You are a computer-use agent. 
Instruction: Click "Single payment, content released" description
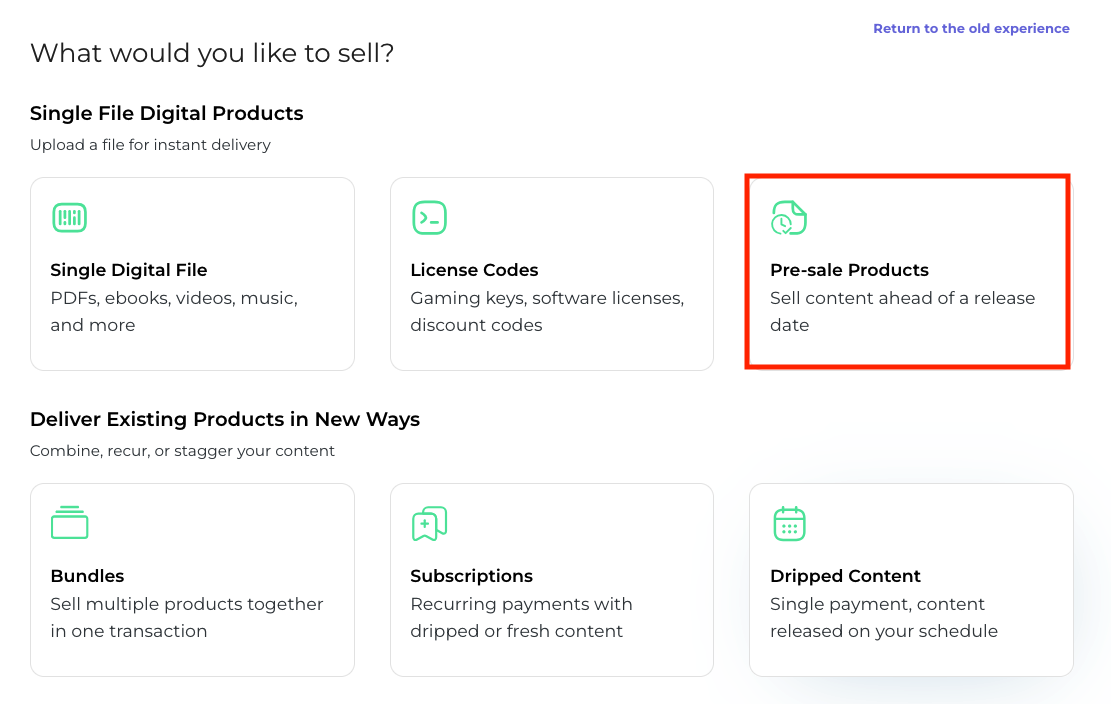pyautogui.click(x=877, y=604)
